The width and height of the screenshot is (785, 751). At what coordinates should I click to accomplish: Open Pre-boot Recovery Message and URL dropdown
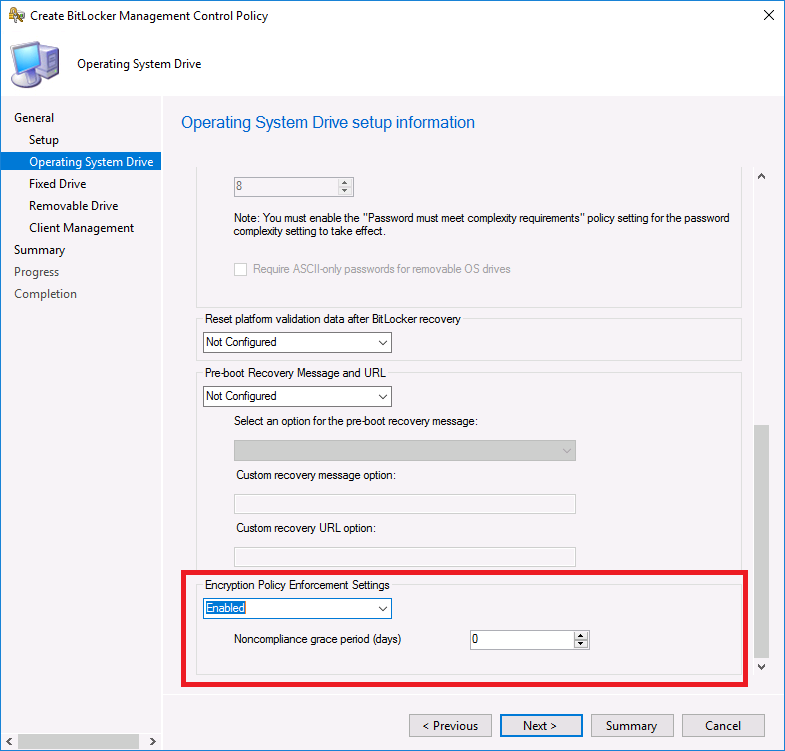coord(297,397)
